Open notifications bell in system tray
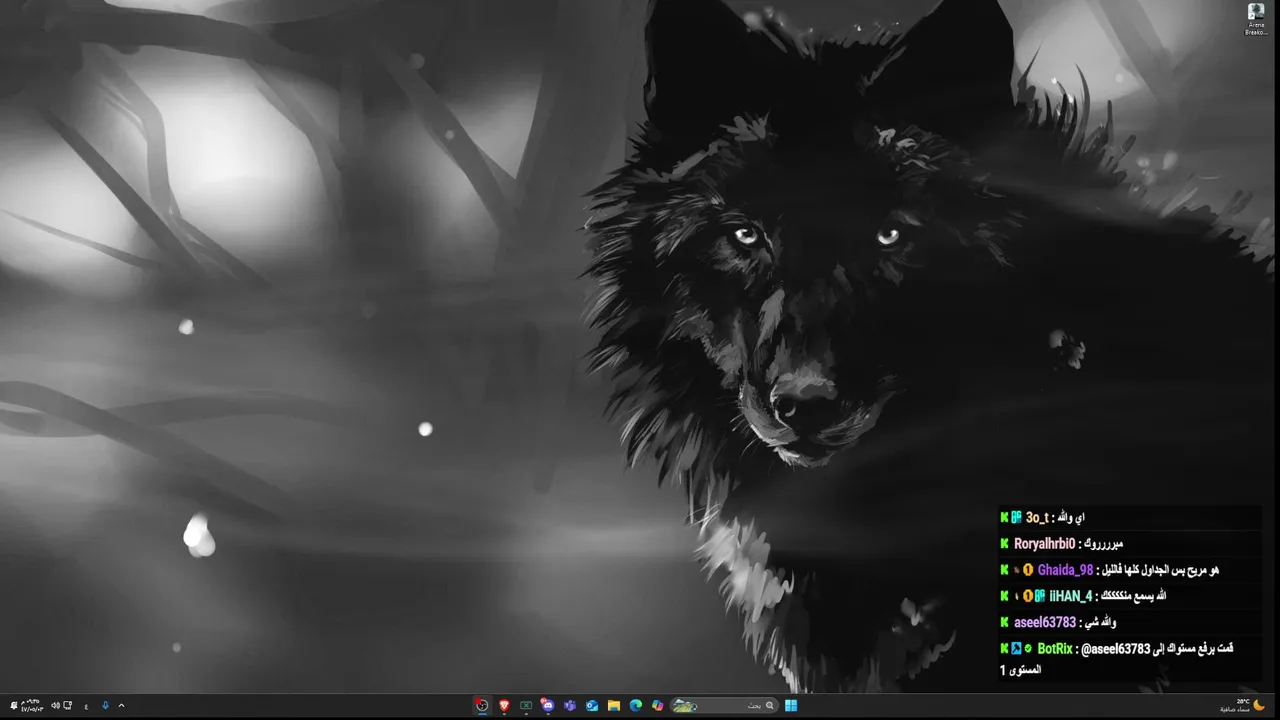This screenshot has width=1280, height=720. click(x=14, y=705)
